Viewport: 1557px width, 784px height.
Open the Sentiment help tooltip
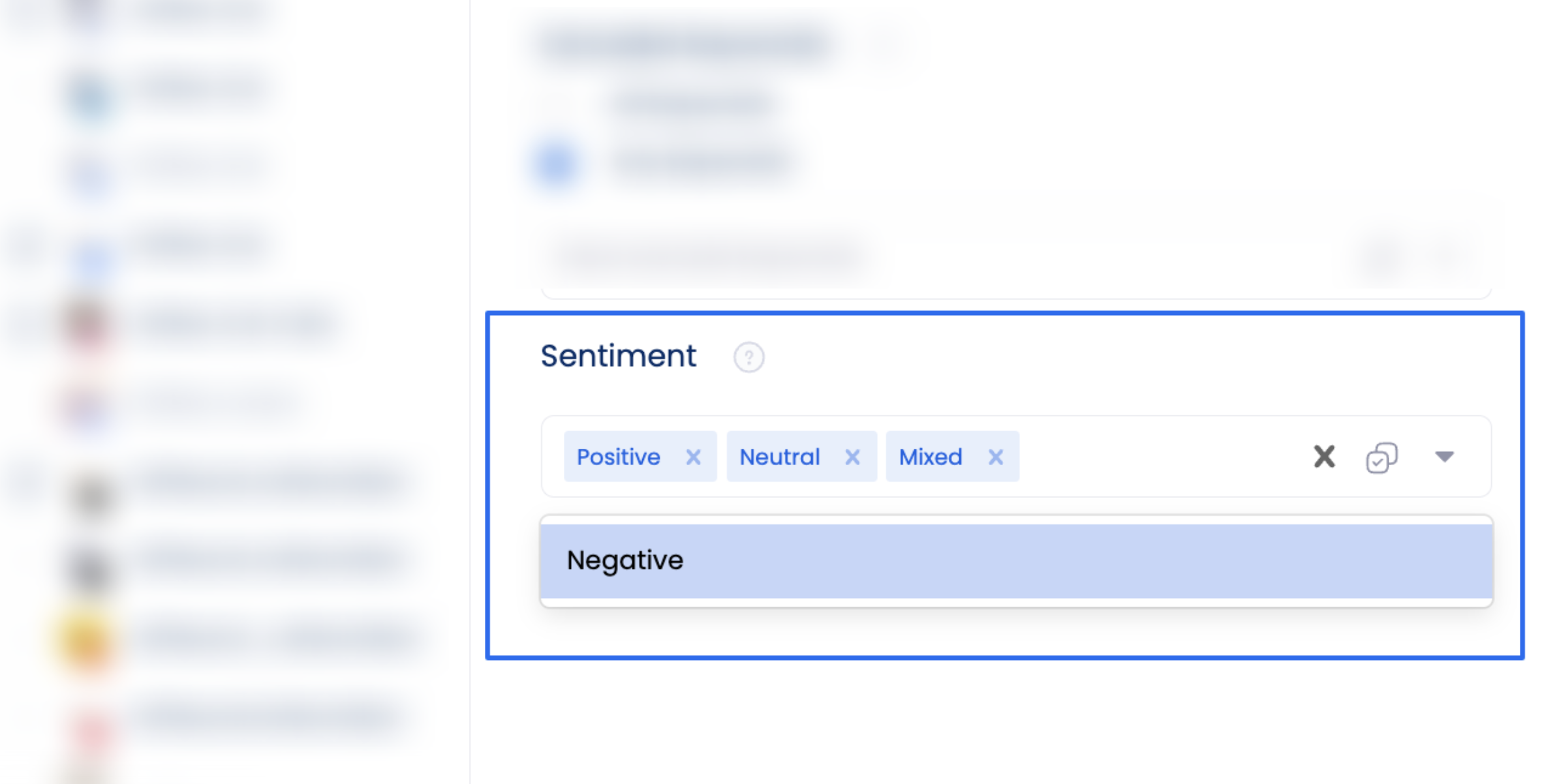pyautogui.click(x=748, y=357)
